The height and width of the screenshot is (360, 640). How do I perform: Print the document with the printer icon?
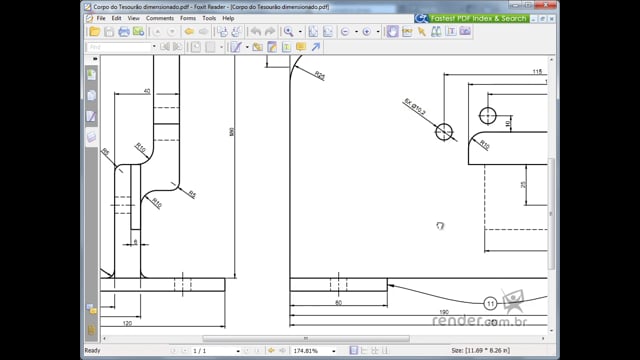point(124,31)
